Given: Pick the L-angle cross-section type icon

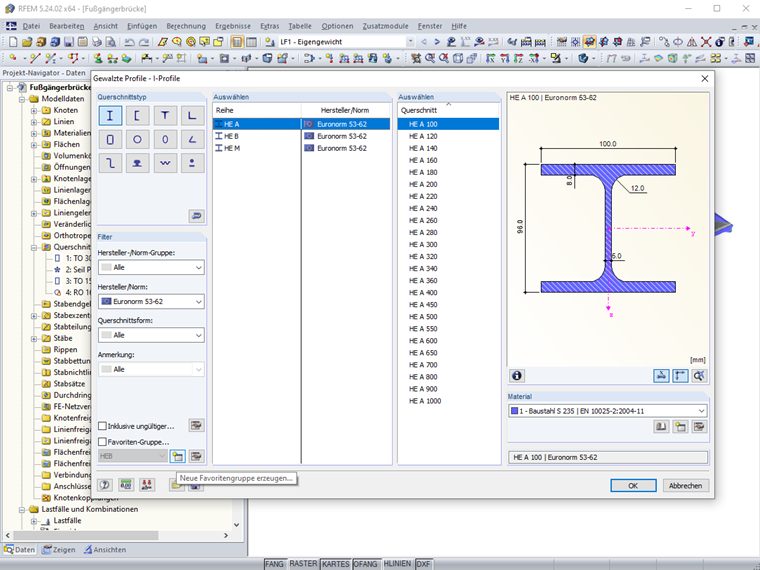Looking at the screenshot, I should [x=193, y=116].
